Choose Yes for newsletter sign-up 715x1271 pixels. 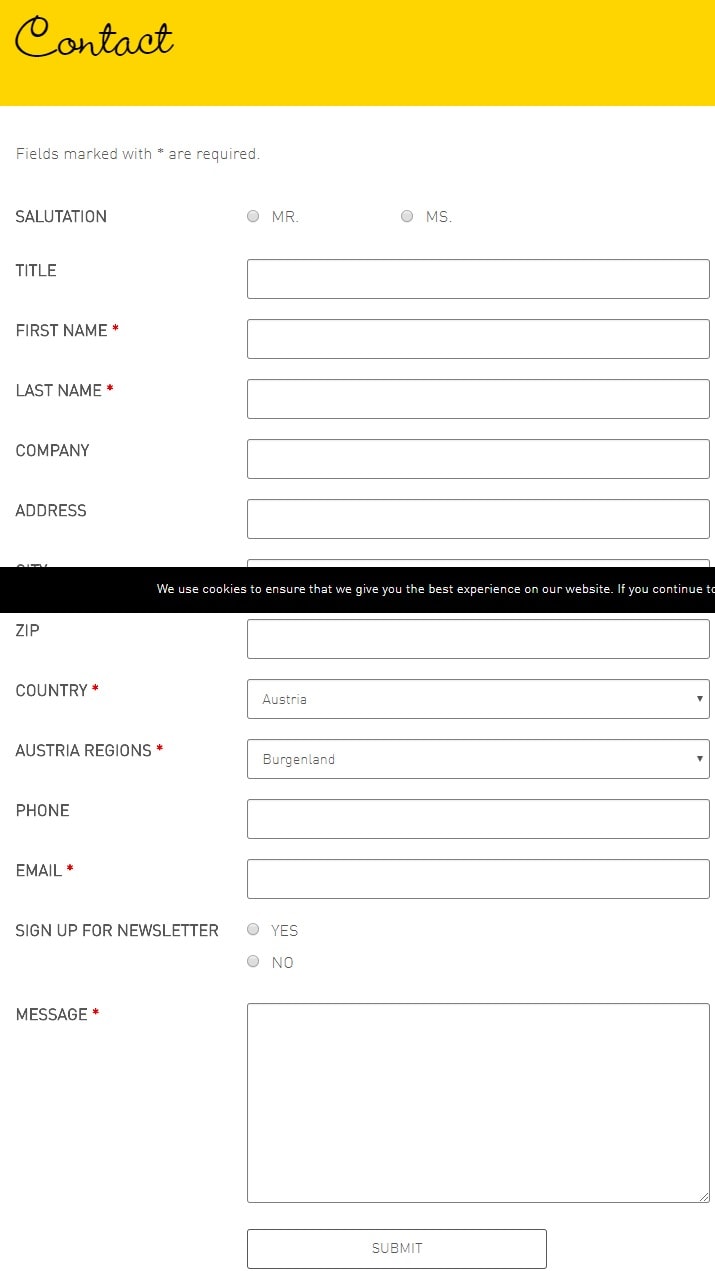tap(253, 929)
